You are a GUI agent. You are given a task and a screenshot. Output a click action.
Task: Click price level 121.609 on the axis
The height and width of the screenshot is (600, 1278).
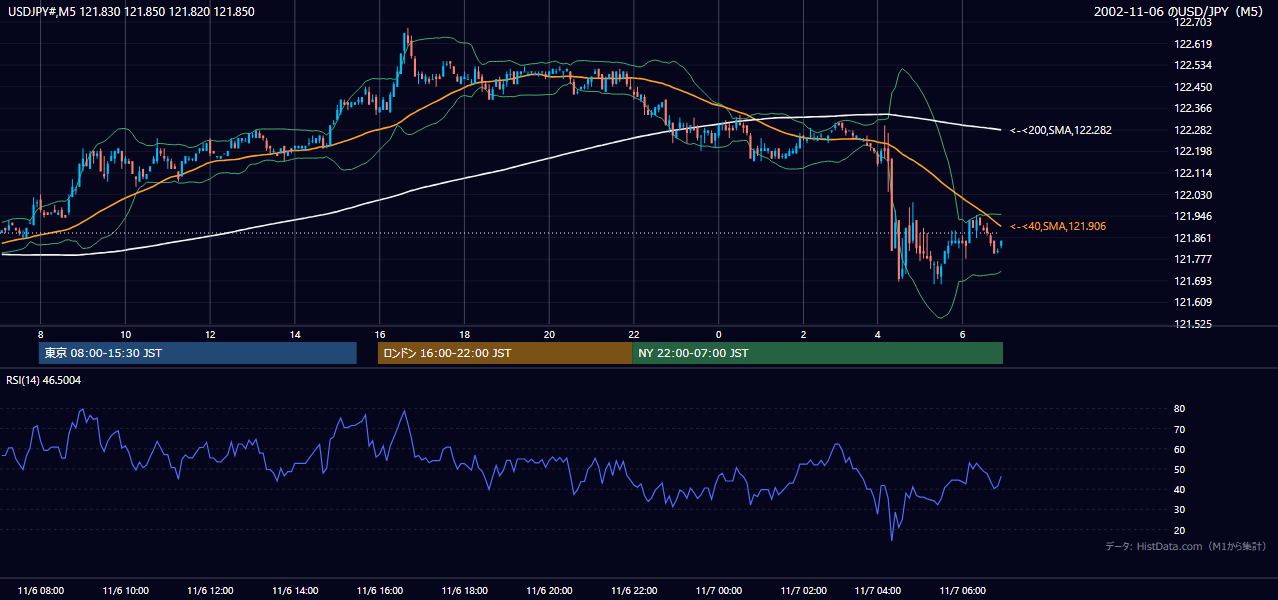tap(1194, 302)
